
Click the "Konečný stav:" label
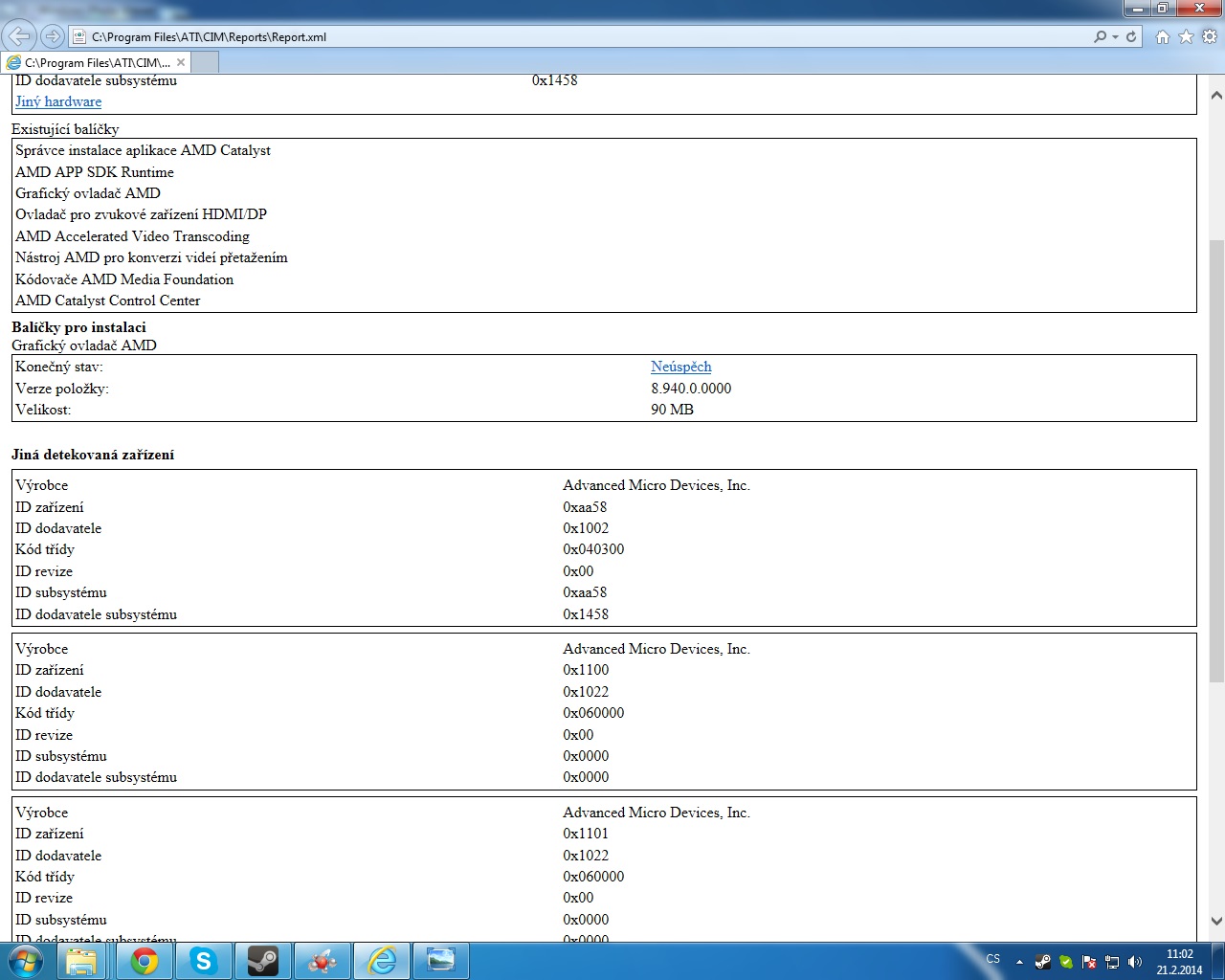[59, 367]
